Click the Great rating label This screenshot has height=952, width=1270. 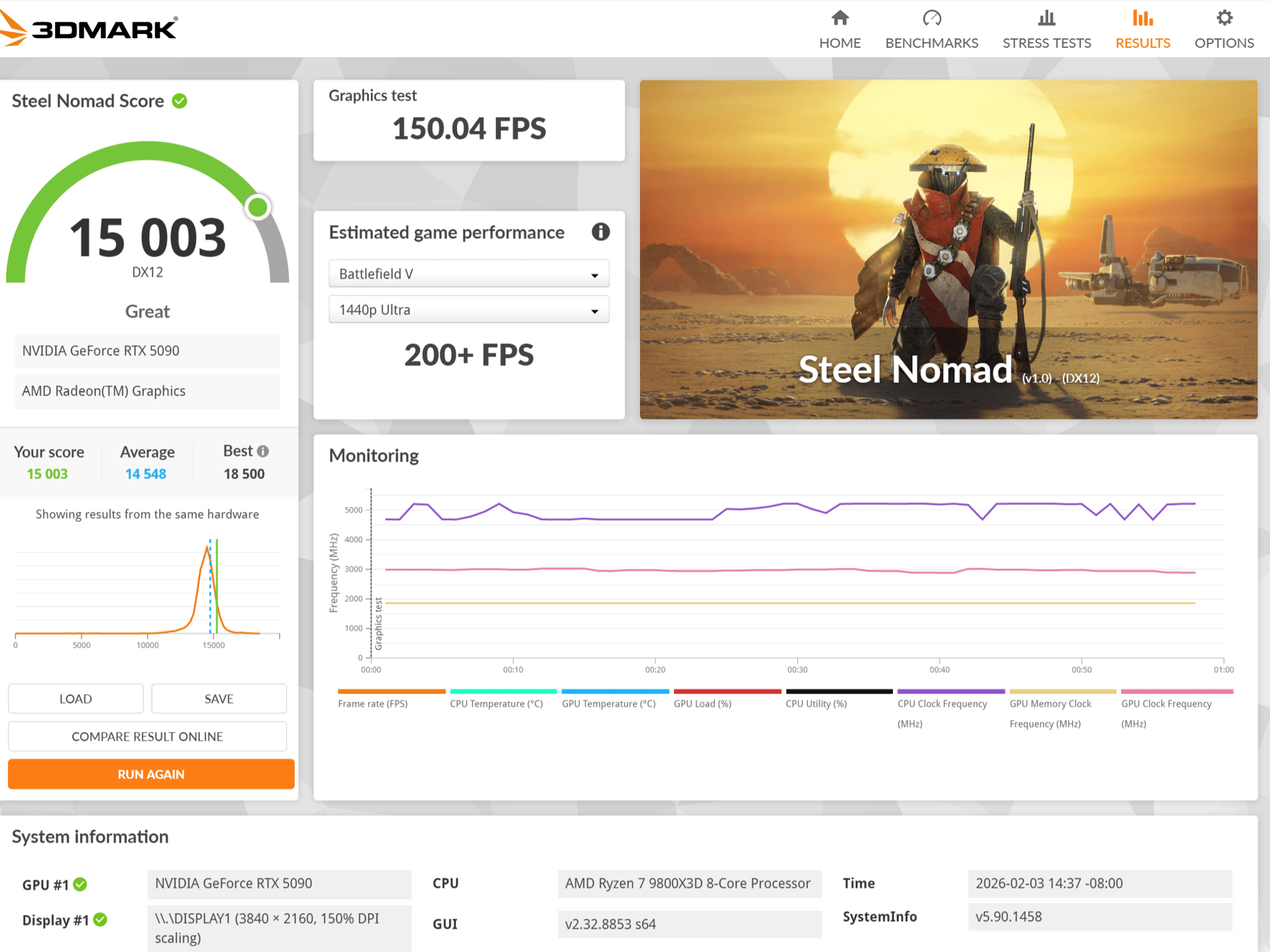point(148,311)
